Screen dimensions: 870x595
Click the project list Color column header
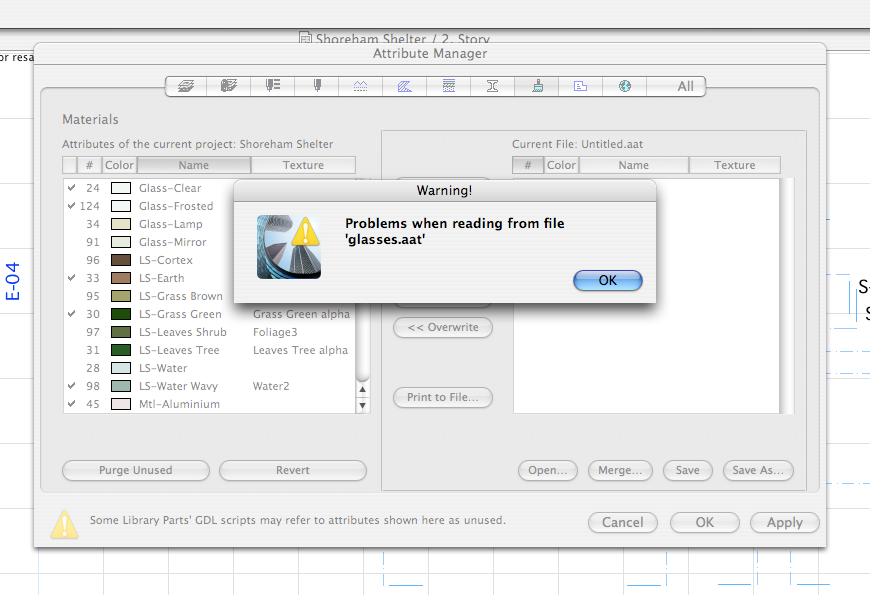coord(119,165)
